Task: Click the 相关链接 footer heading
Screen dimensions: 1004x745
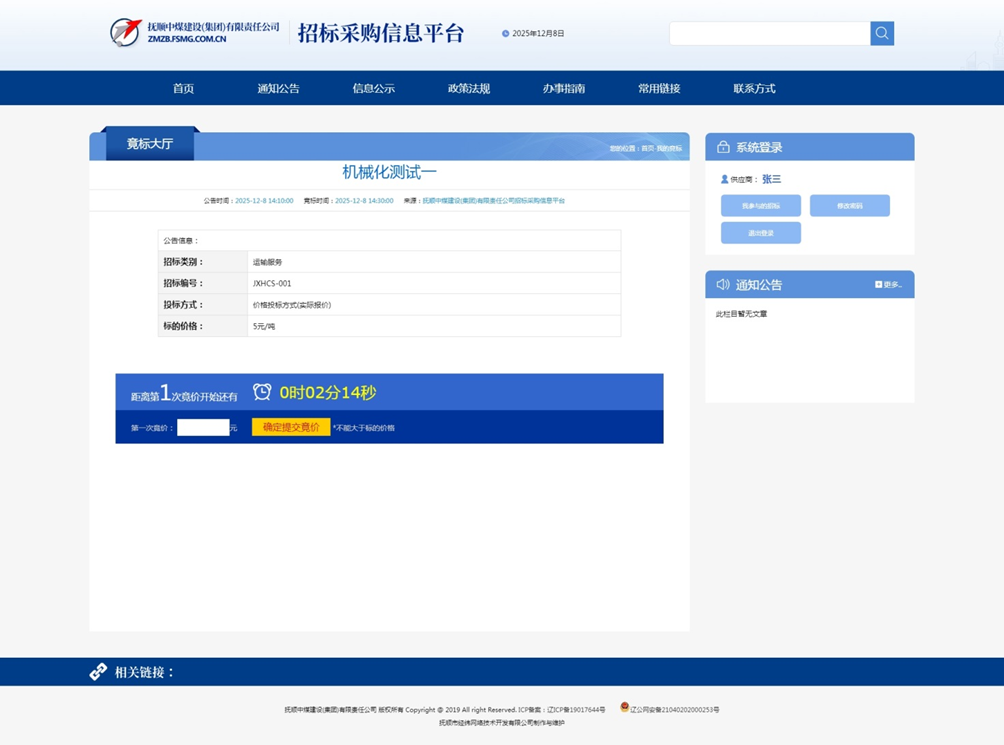Action: tap(144, 672)
